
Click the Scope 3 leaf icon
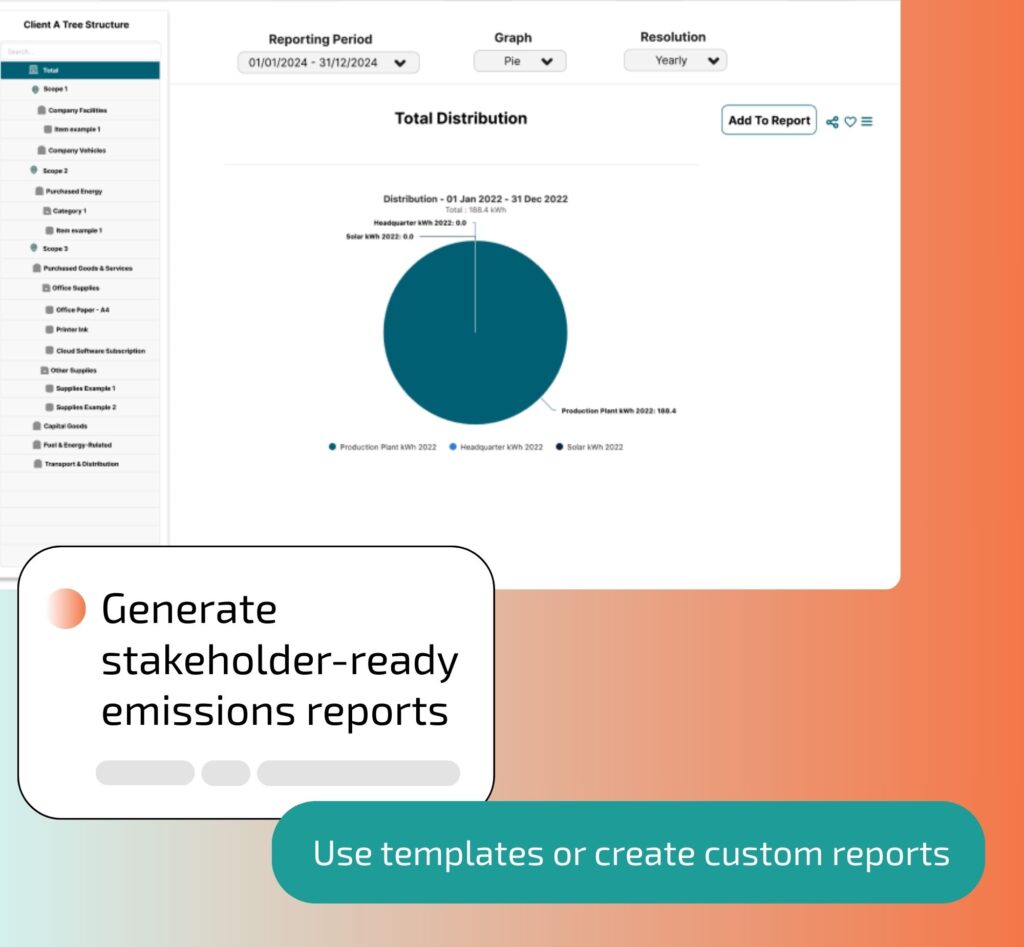[35, 248]
